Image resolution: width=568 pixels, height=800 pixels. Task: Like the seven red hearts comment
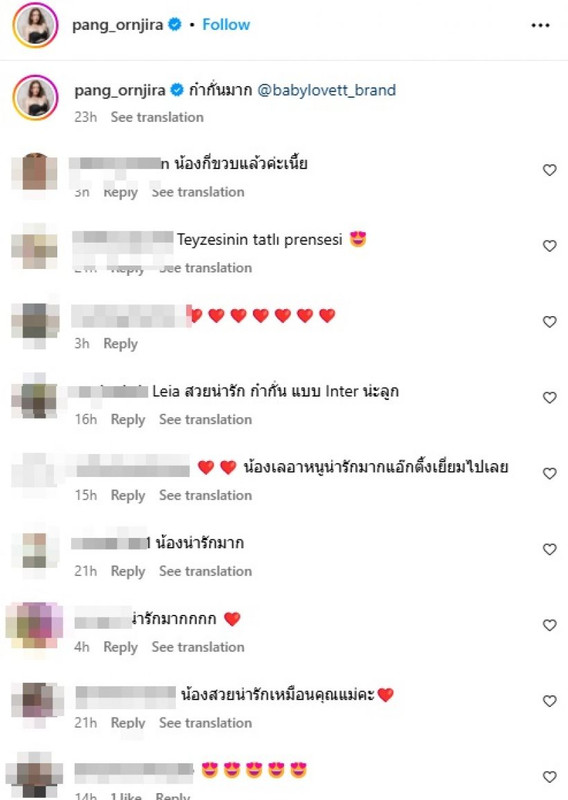point(550,321)
